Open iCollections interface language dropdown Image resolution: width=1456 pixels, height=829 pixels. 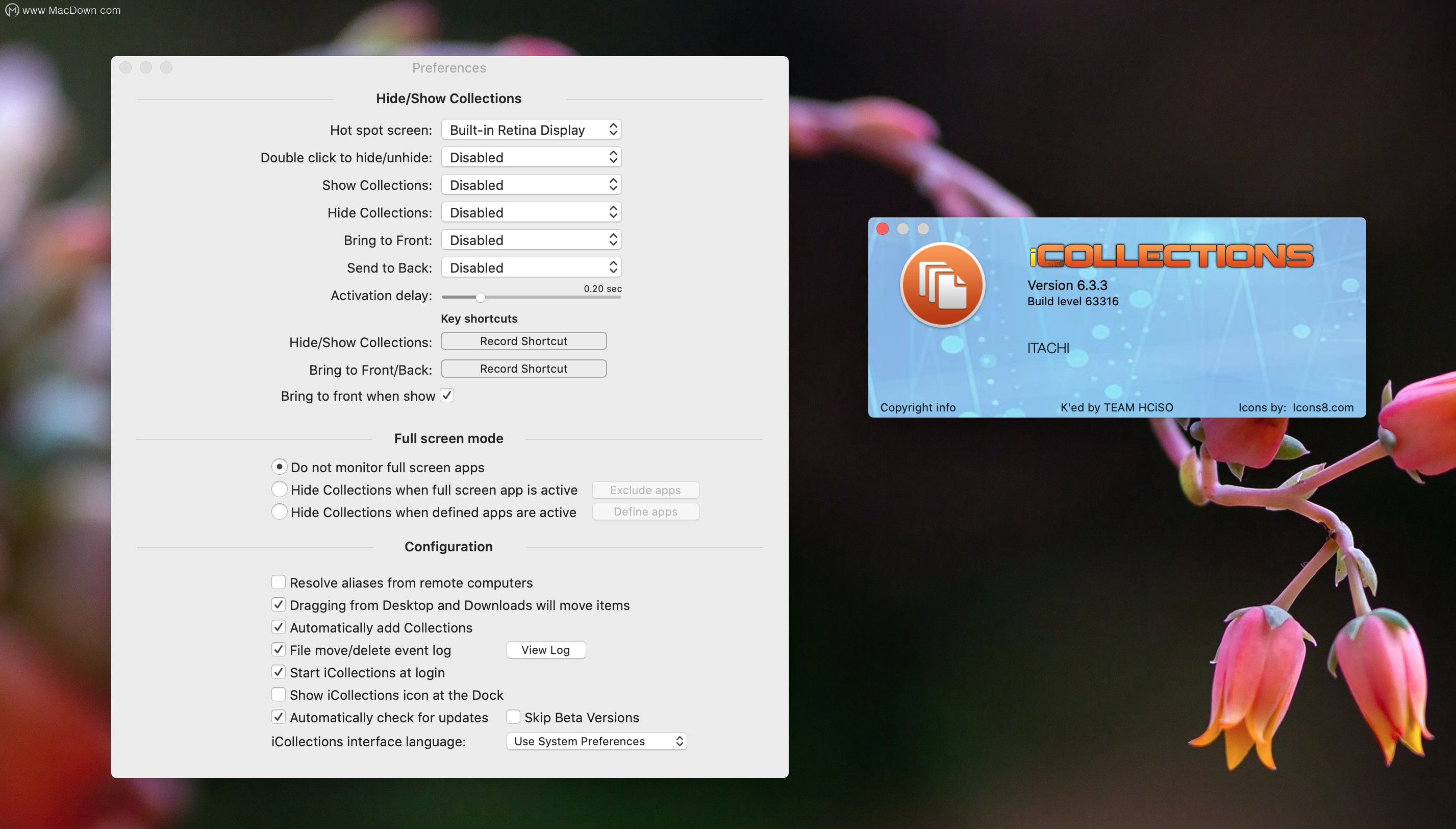click(596, 741)
